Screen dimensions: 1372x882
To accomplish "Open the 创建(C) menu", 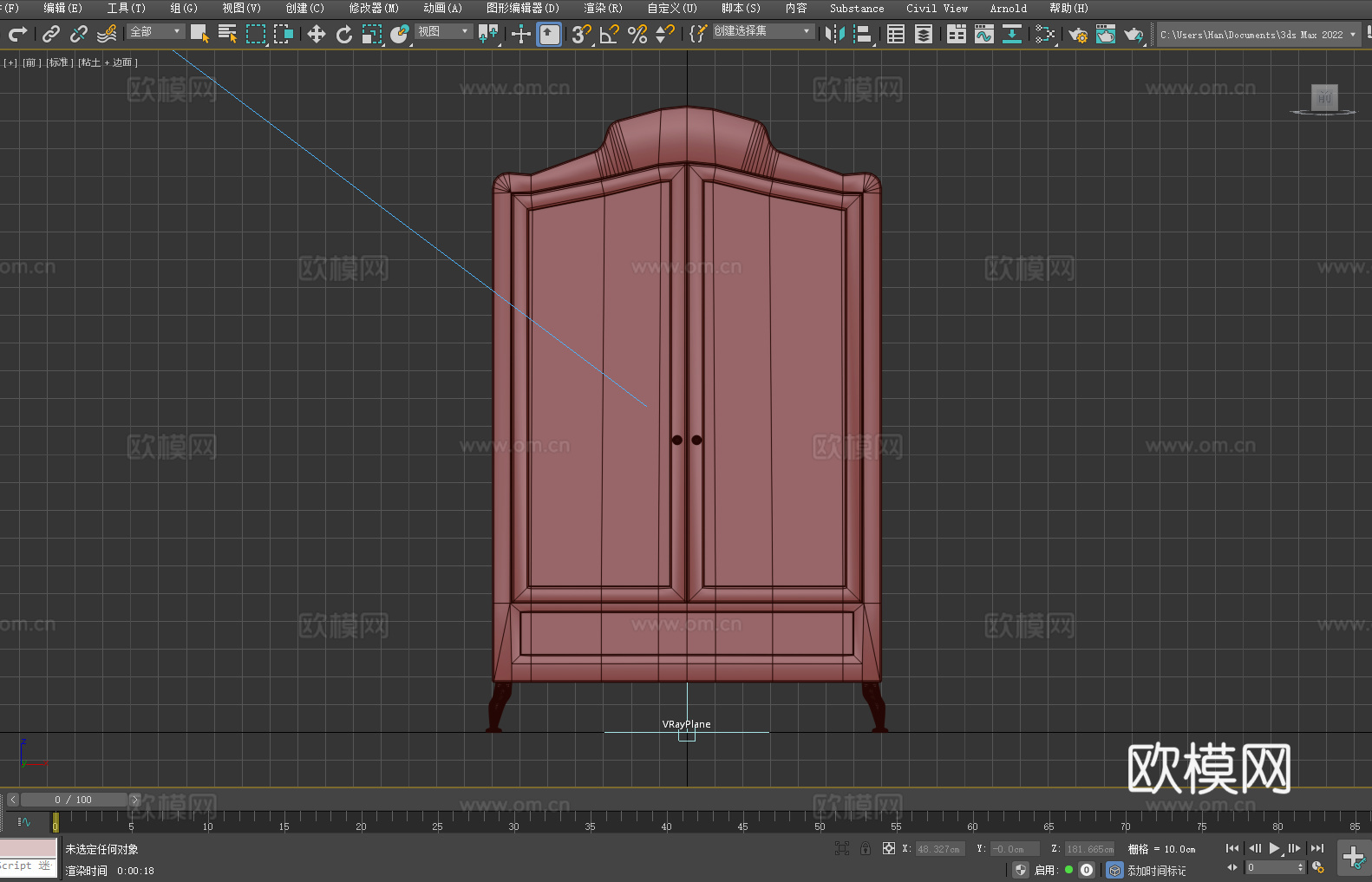I will click(304, 8).
